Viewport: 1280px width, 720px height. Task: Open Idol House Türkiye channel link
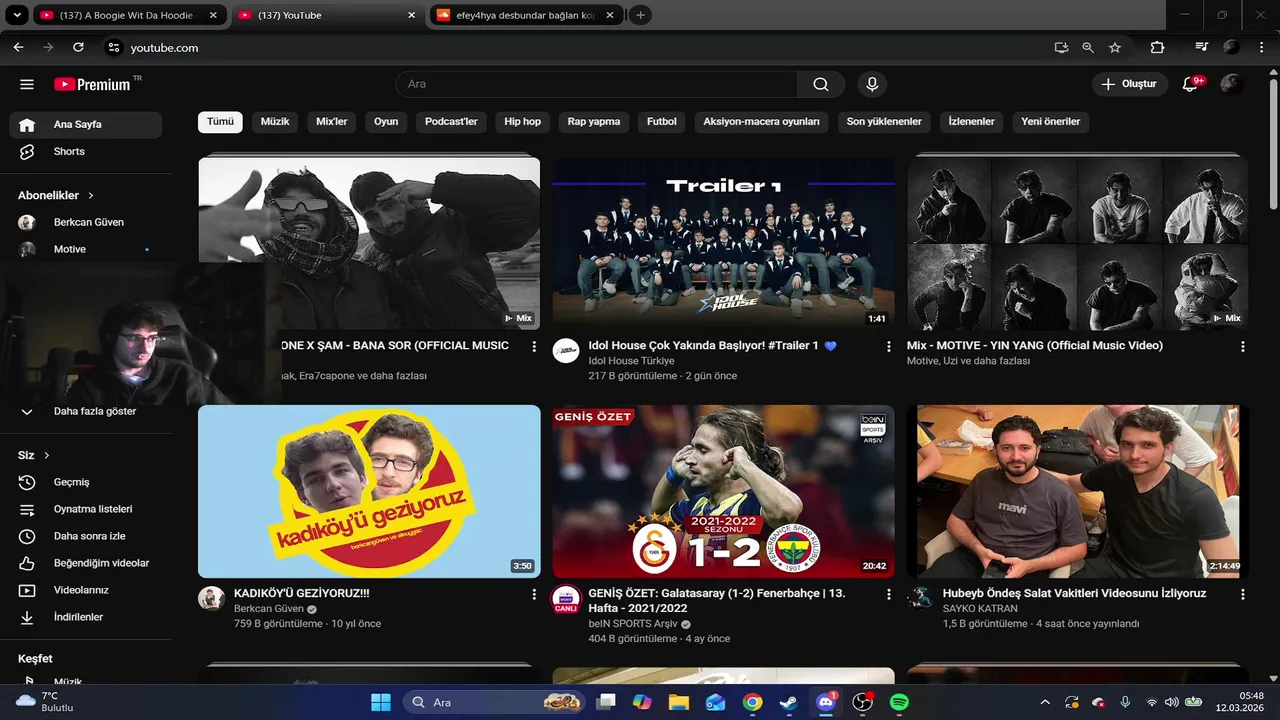click(x=631, y=361)
